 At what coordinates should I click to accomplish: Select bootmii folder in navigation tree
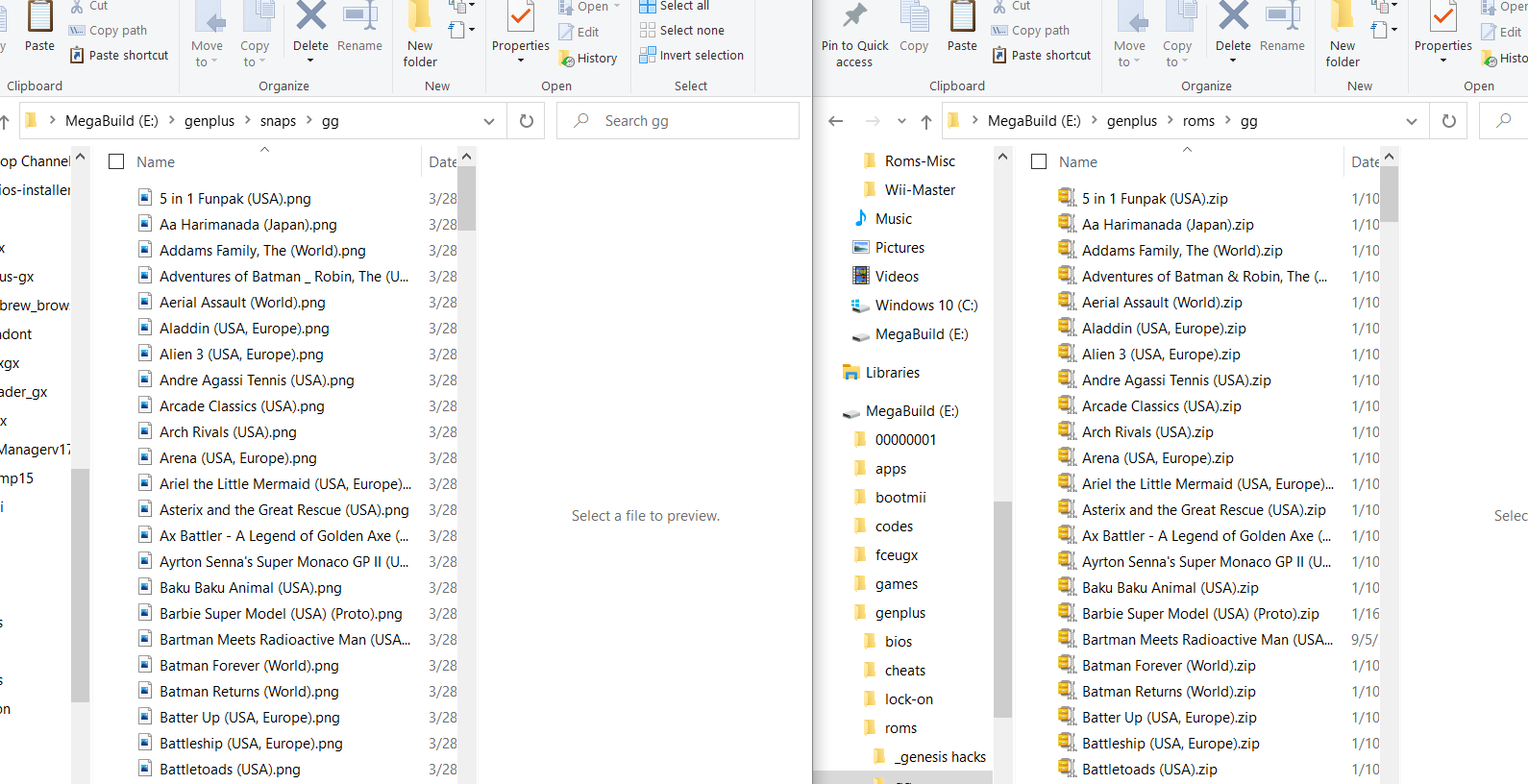(x=890, y=498)
